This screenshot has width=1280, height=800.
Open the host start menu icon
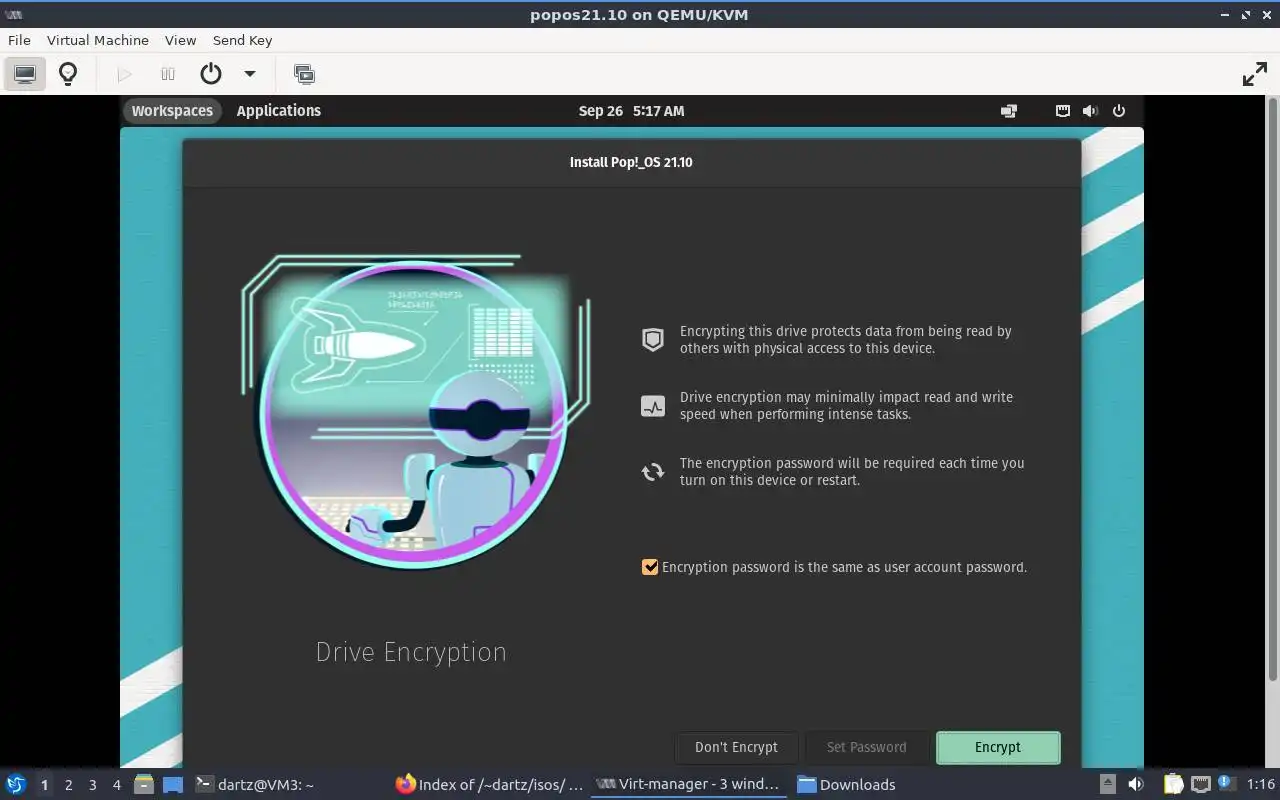(15, 784)
